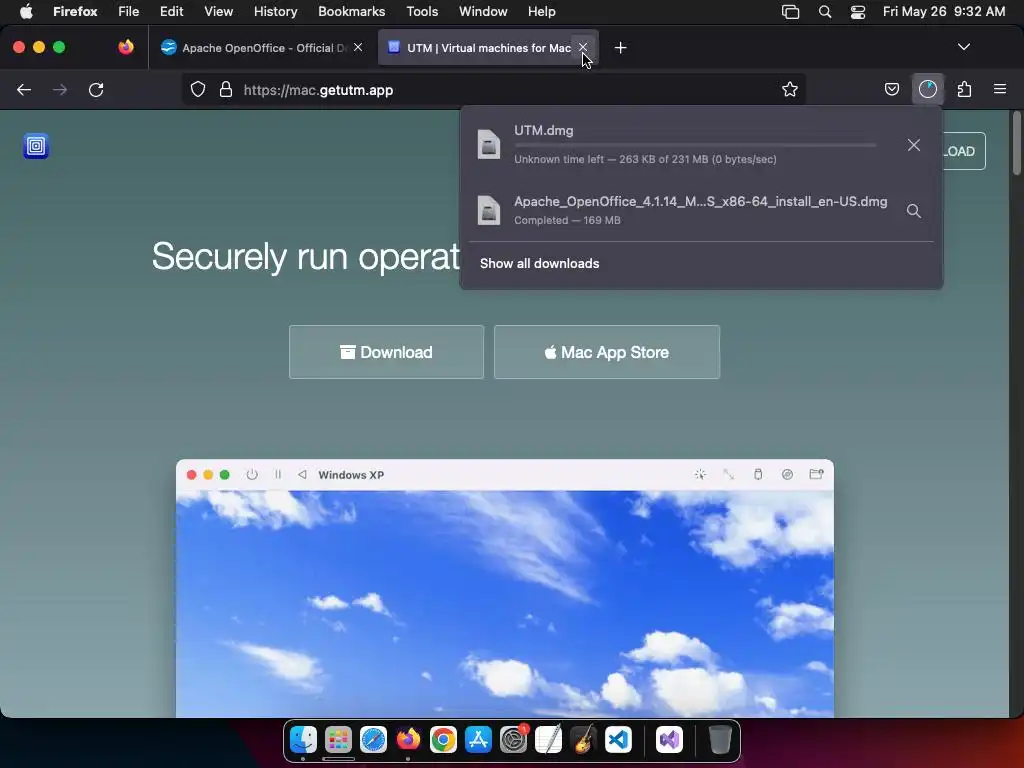The image size is (1024, 768).
Task: Open System Settings from the Dock
Action: pyautogui.click(x=513, y=740)
